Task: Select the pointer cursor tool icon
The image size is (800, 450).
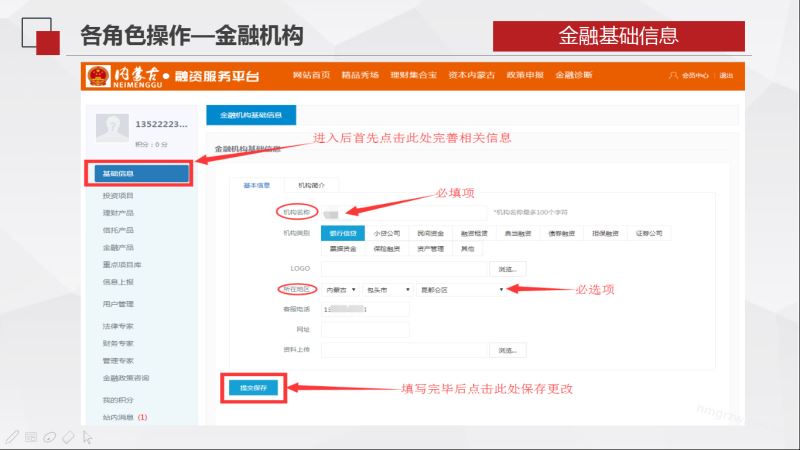Action: [x=88, y=437]
